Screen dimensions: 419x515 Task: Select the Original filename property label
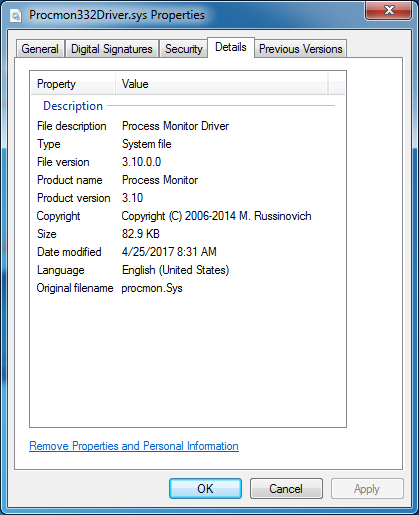coord(75,288)
